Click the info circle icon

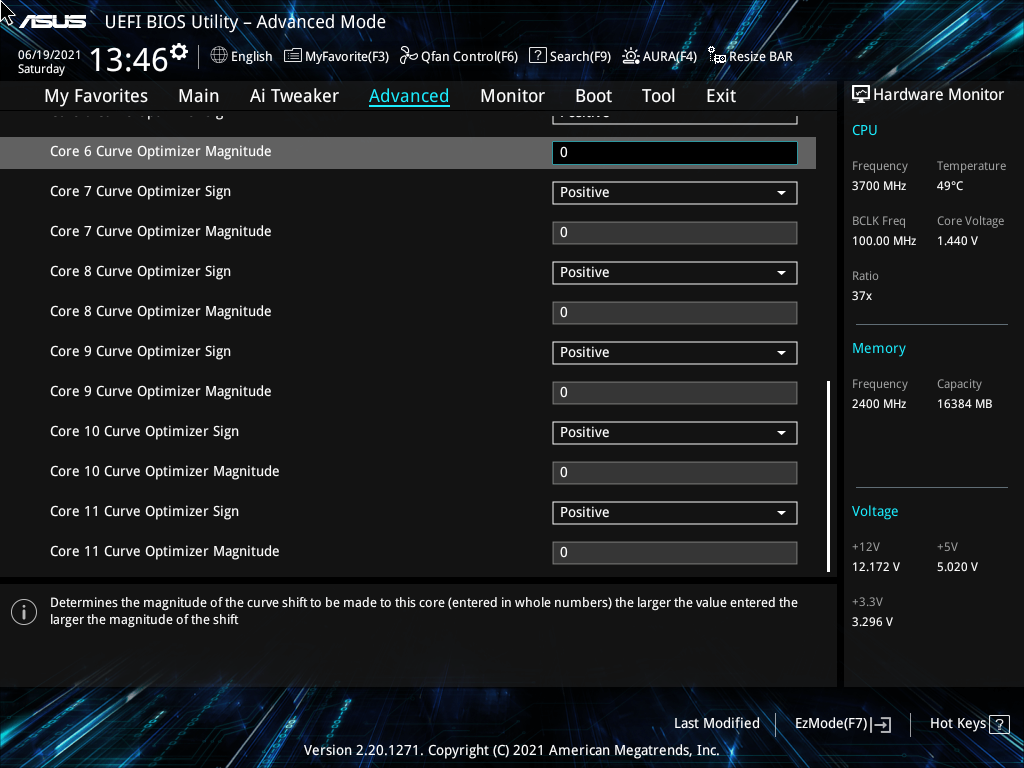[x=24, y=612]
